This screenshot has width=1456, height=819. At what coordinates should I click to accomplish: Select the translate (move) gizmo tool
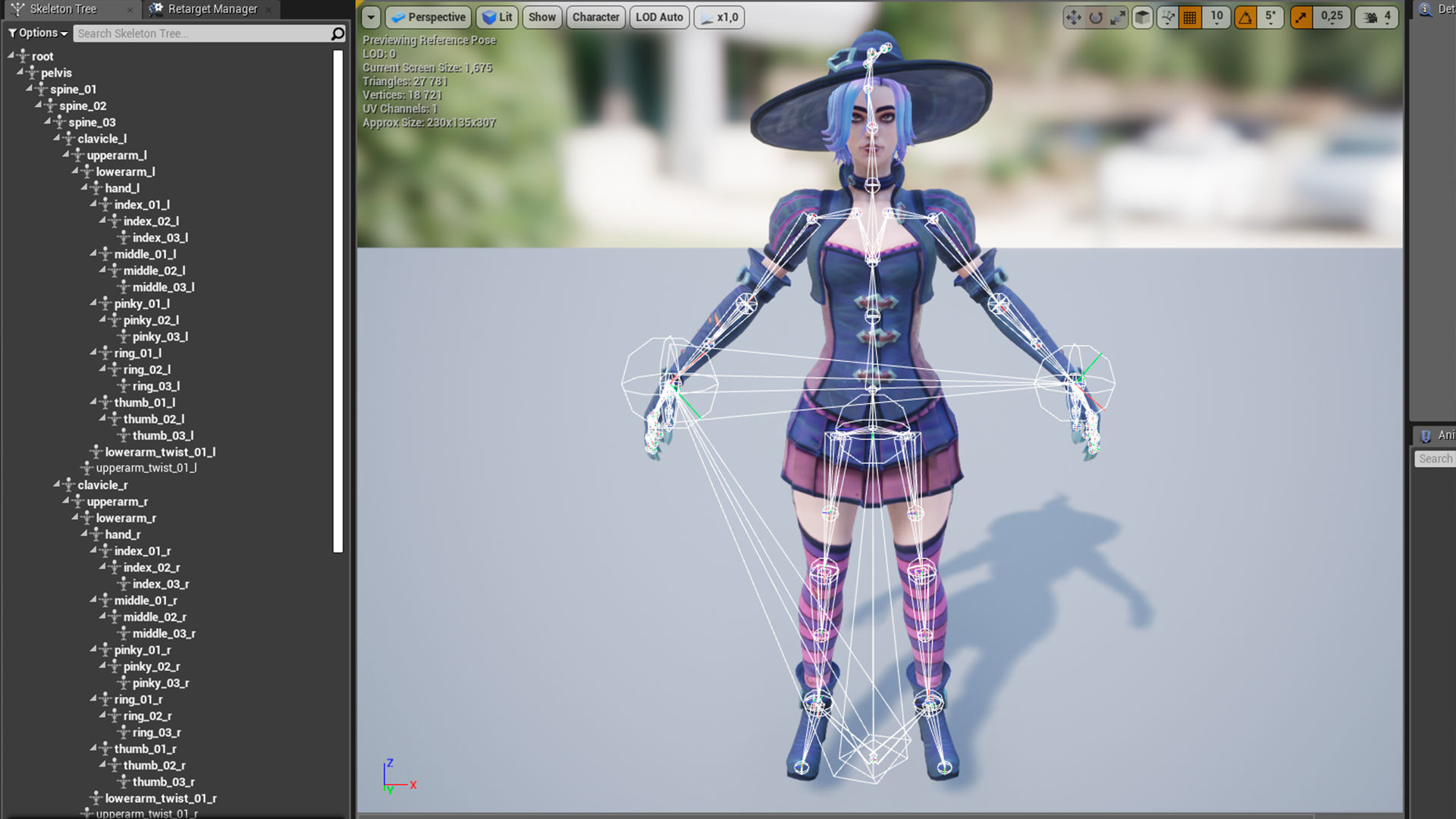(1073, 17)
